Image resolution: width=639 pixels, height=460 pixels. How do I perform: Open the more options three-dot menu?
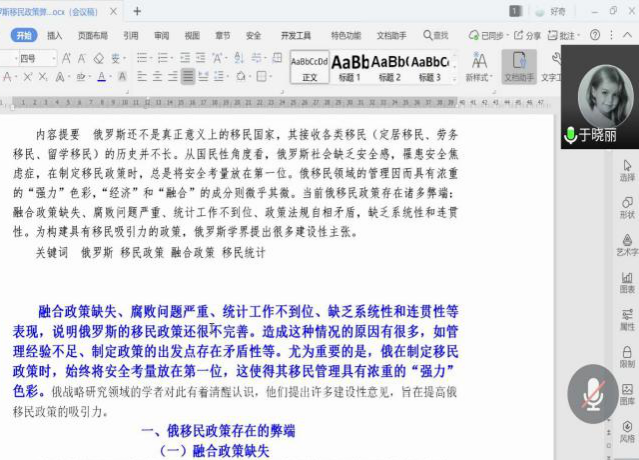611,35
